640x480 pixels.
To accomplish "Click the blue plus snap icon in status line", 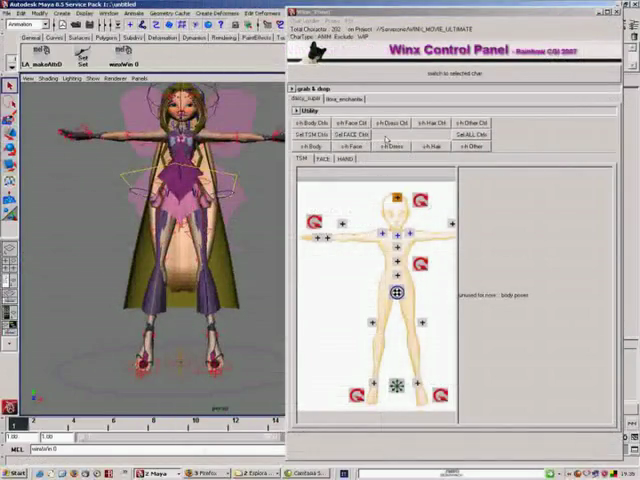I will (130, 25).
